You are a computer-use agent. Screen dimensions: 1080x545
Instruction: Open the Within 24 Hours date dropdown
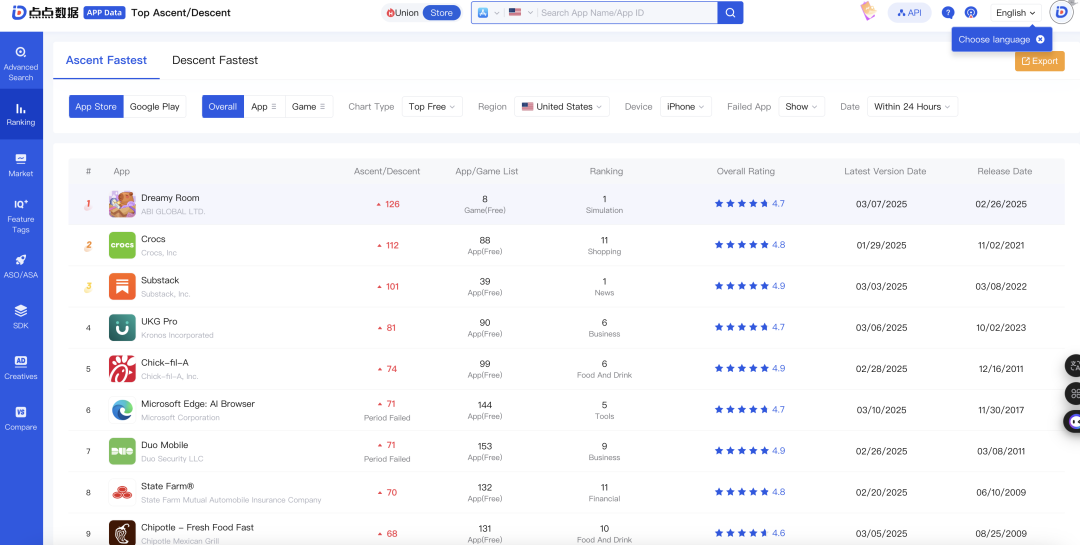point(913,107)
